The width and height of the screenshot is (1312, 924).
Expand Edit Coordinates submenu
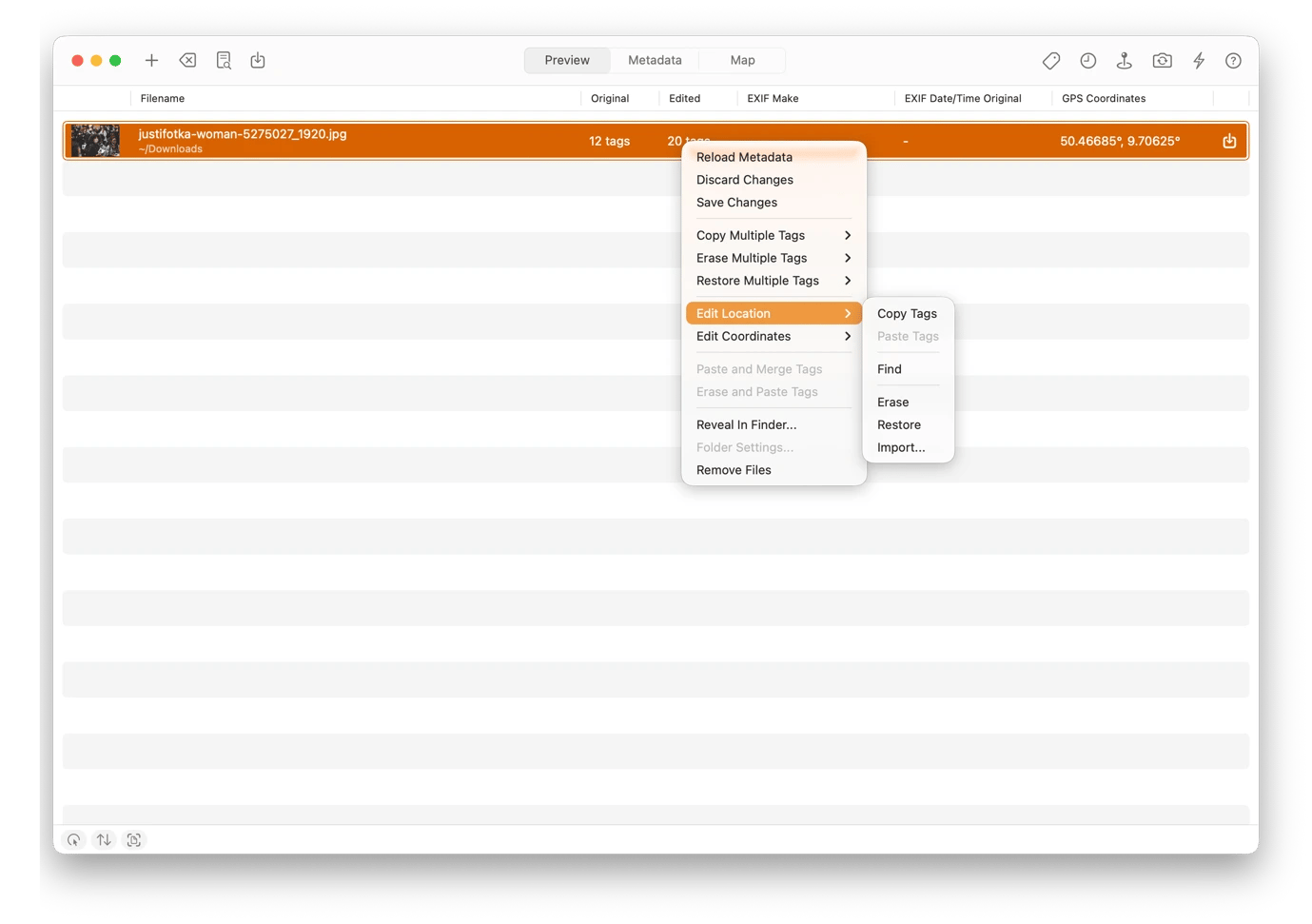pyautogui.click(x=773, y=336)
